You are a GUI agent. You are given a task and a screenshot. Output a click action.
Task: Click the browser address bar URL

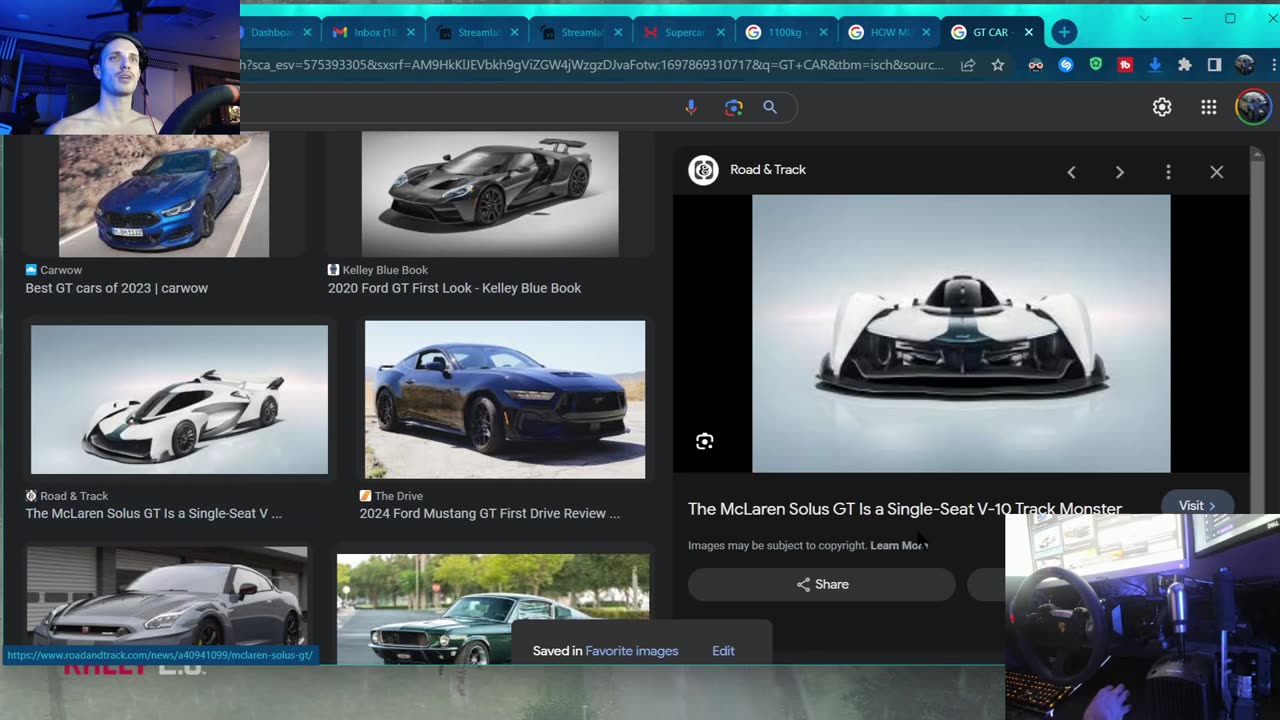pos(592,65)
